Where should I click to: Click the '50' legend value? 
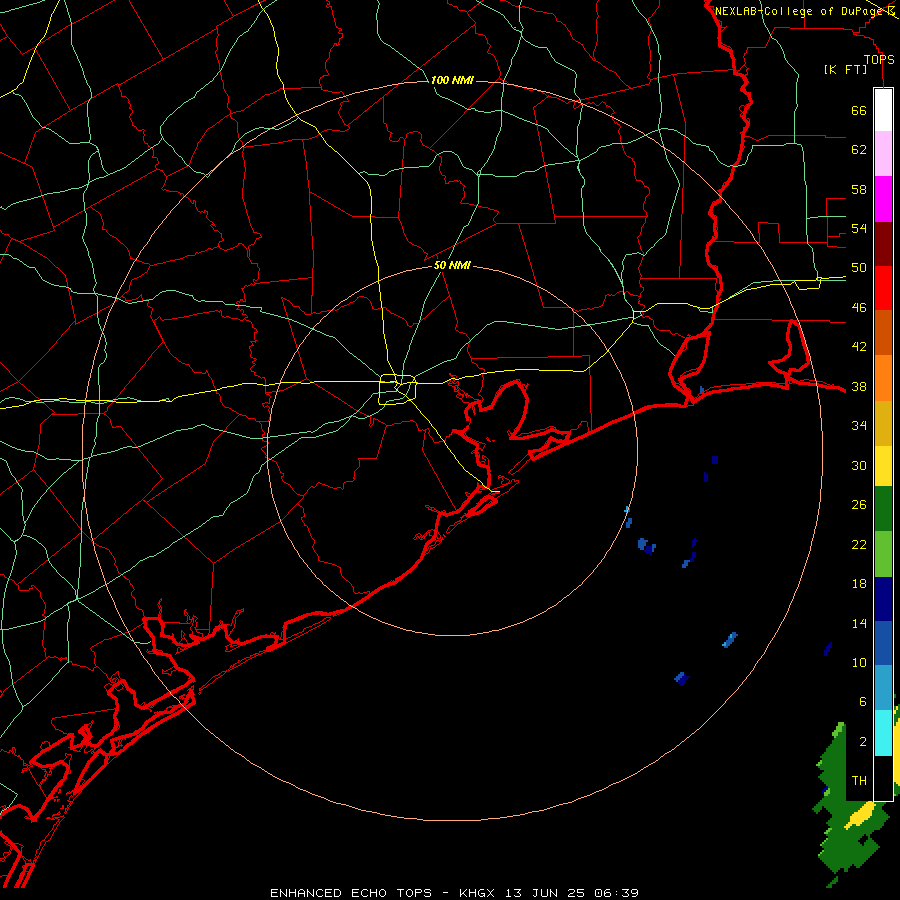point(859,268)
